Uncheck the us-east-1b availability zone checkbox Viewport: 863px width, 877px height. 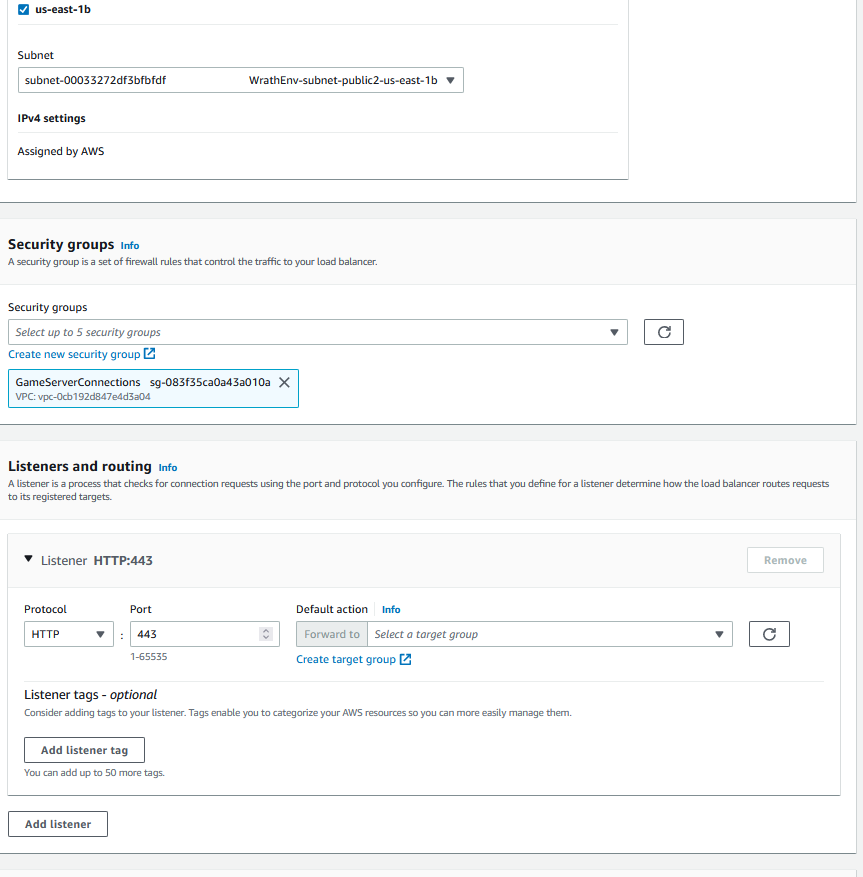[23, 10]
